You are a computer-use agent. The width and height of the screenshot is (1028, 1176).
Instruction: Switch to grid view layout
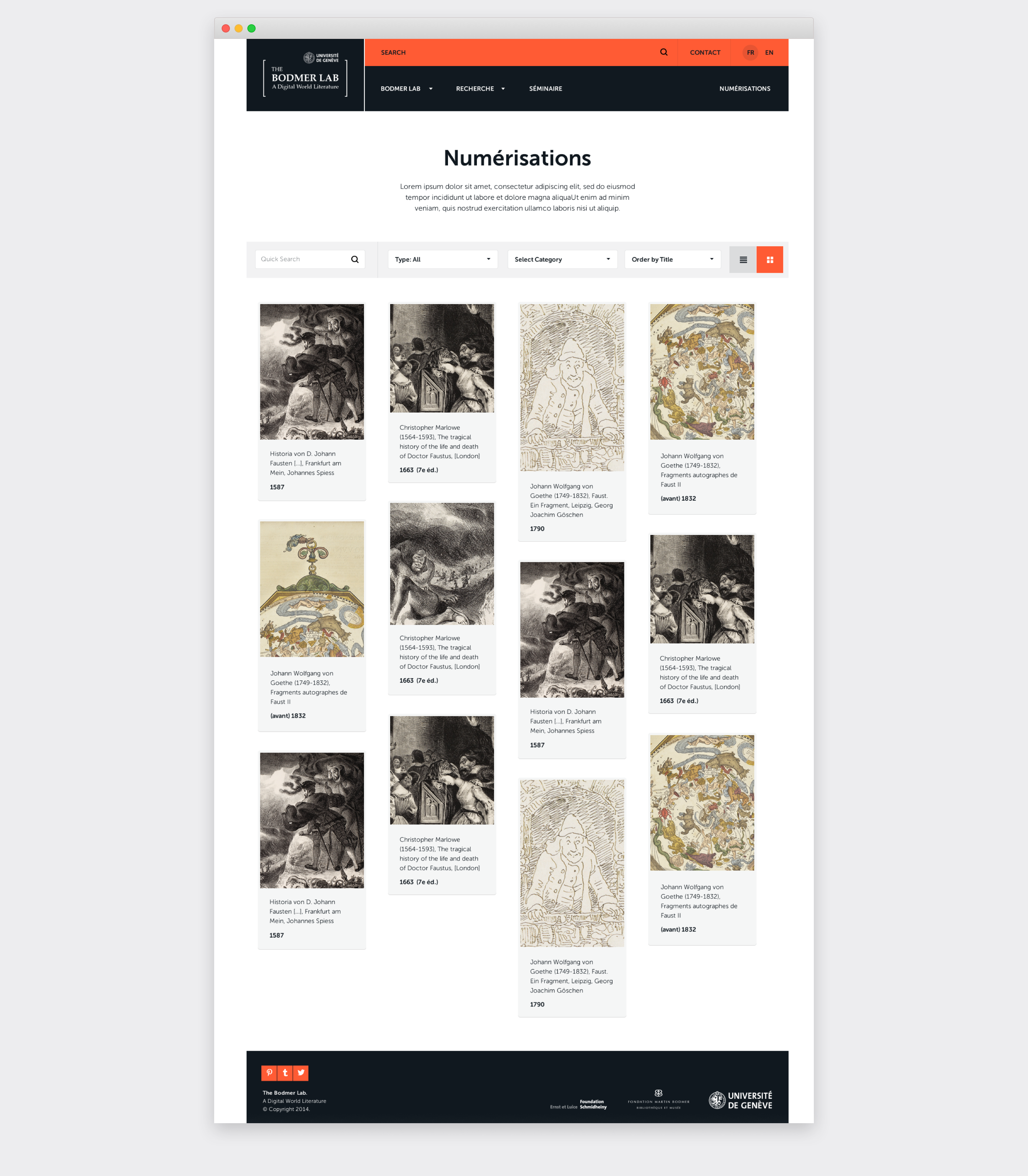pyautogui.click(x=770, y=259)
